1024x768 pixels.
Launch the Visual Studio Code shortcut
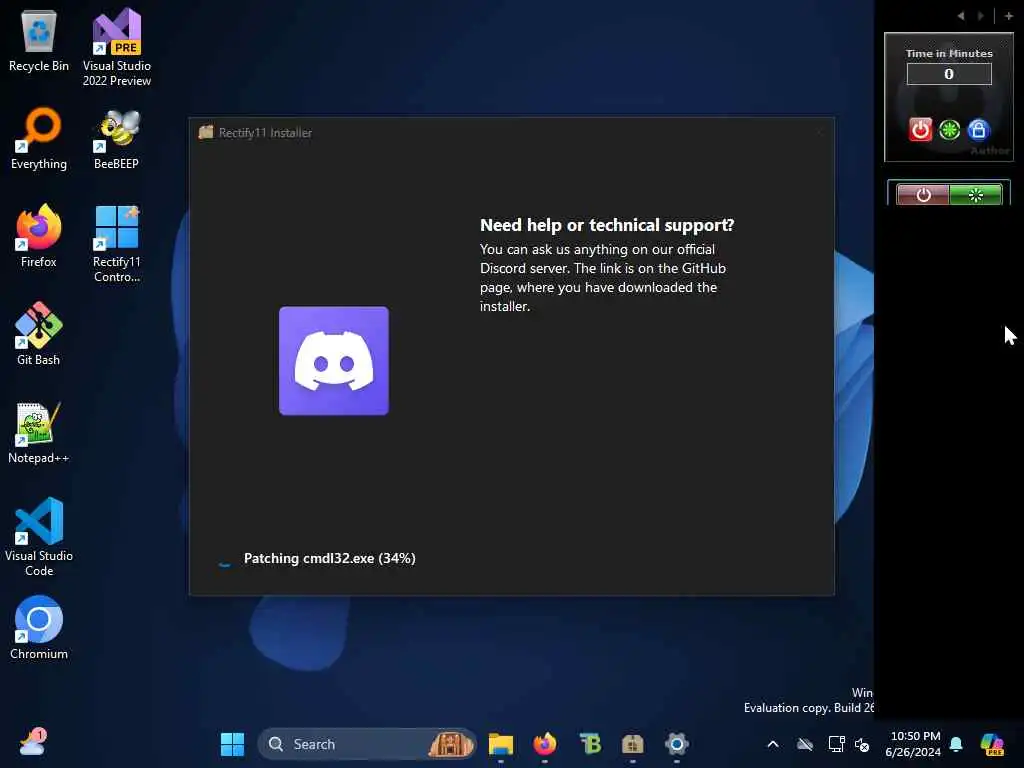39,537
